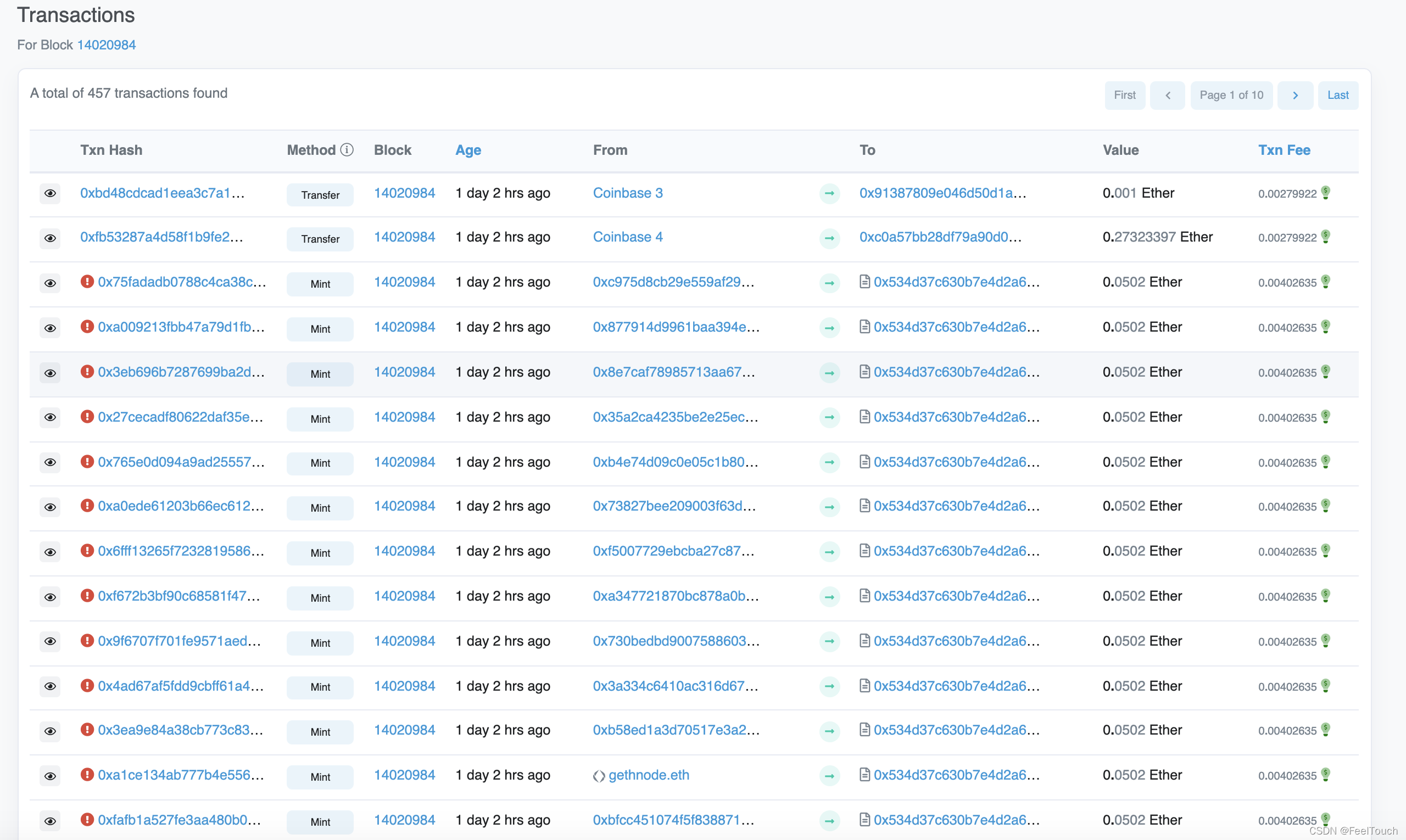Click eye icon for txn 0xfb53287a4d58f1b9fe2

pyautogui.click(x=50, y=238)
